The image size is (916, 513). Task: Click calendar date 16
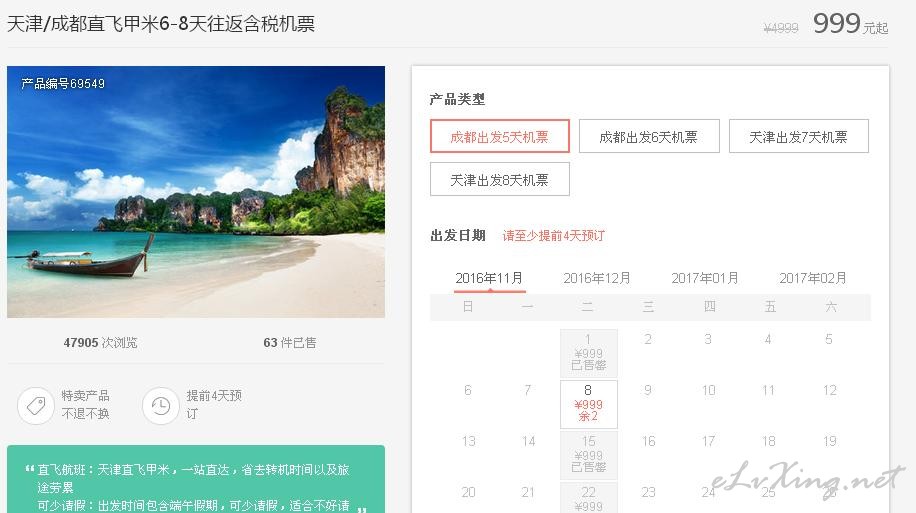tap(648, 441)
